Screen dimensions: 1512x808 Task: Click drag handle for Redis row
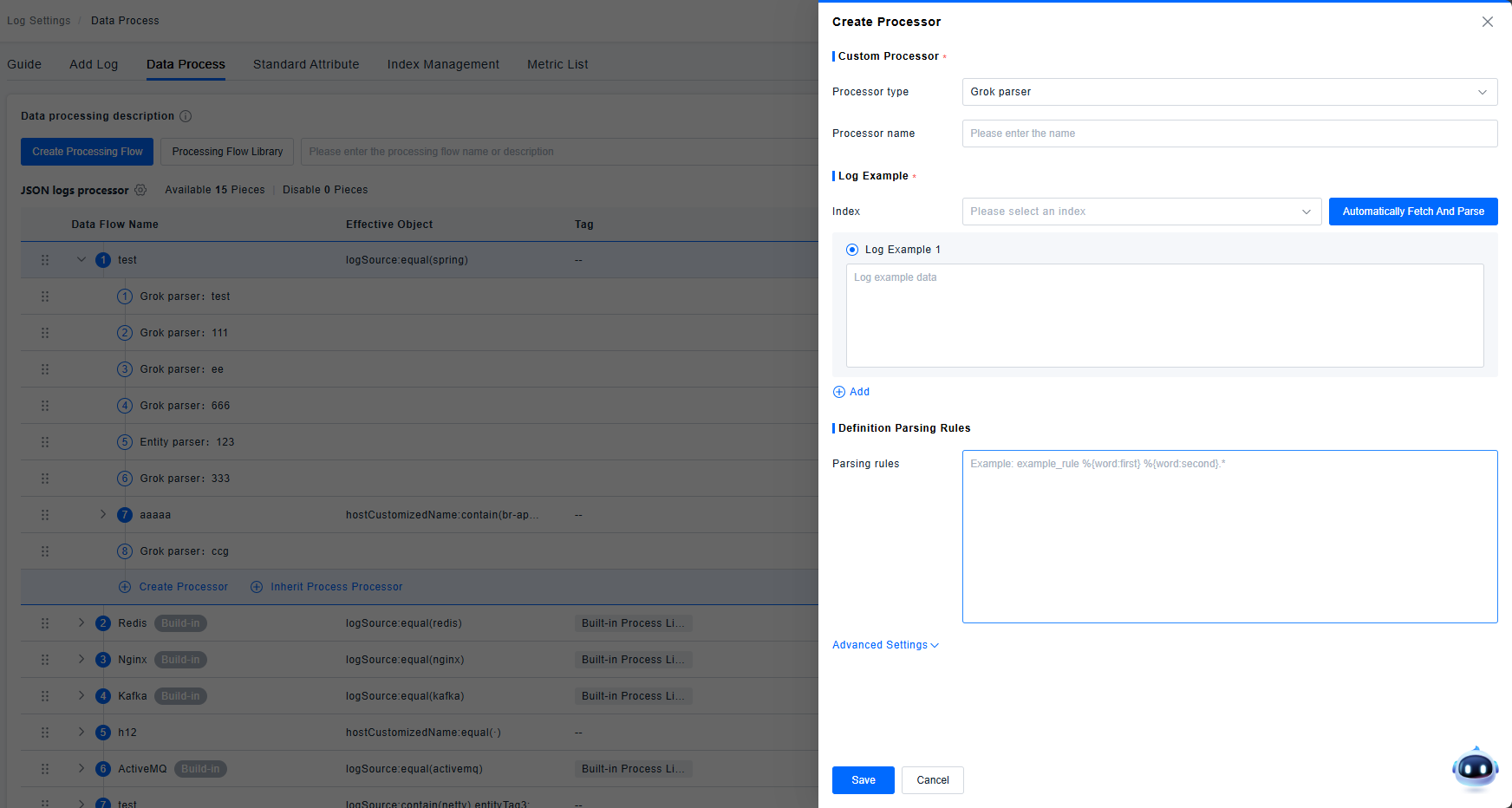pos(45,623)
